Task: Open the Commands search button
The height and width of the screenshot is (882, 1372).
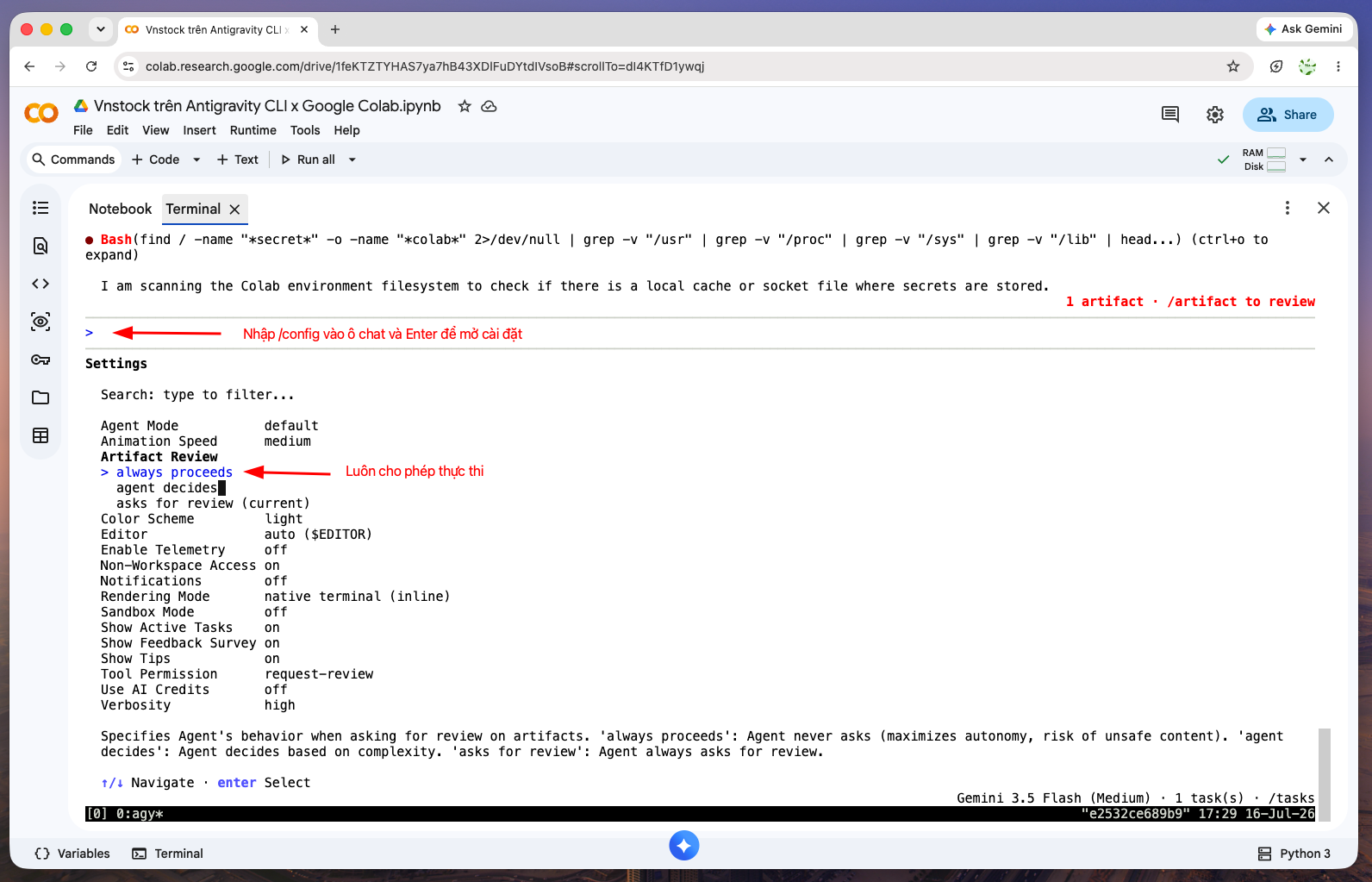Action: (73, 160)
